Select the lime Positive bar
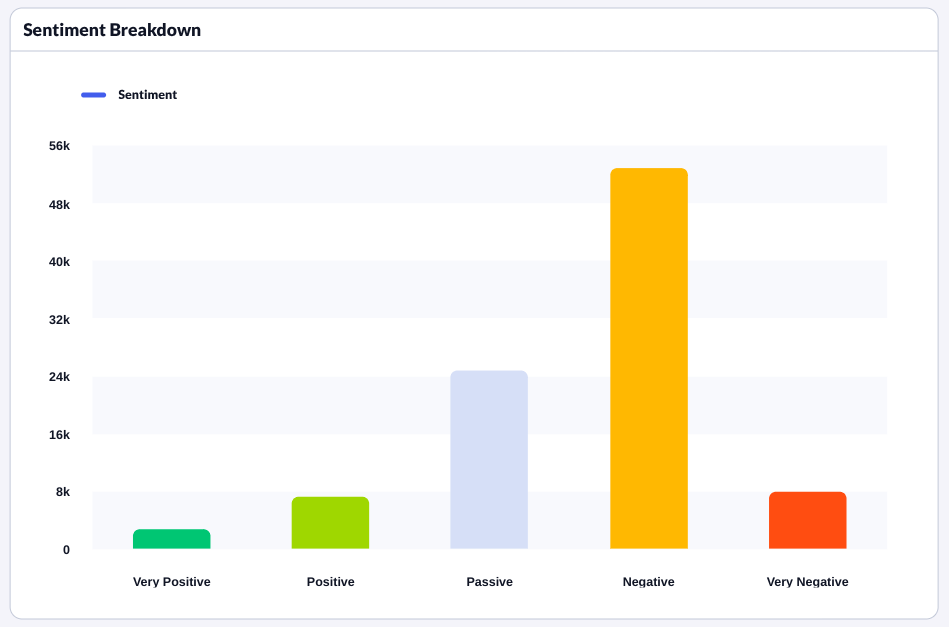 [330, 523]
